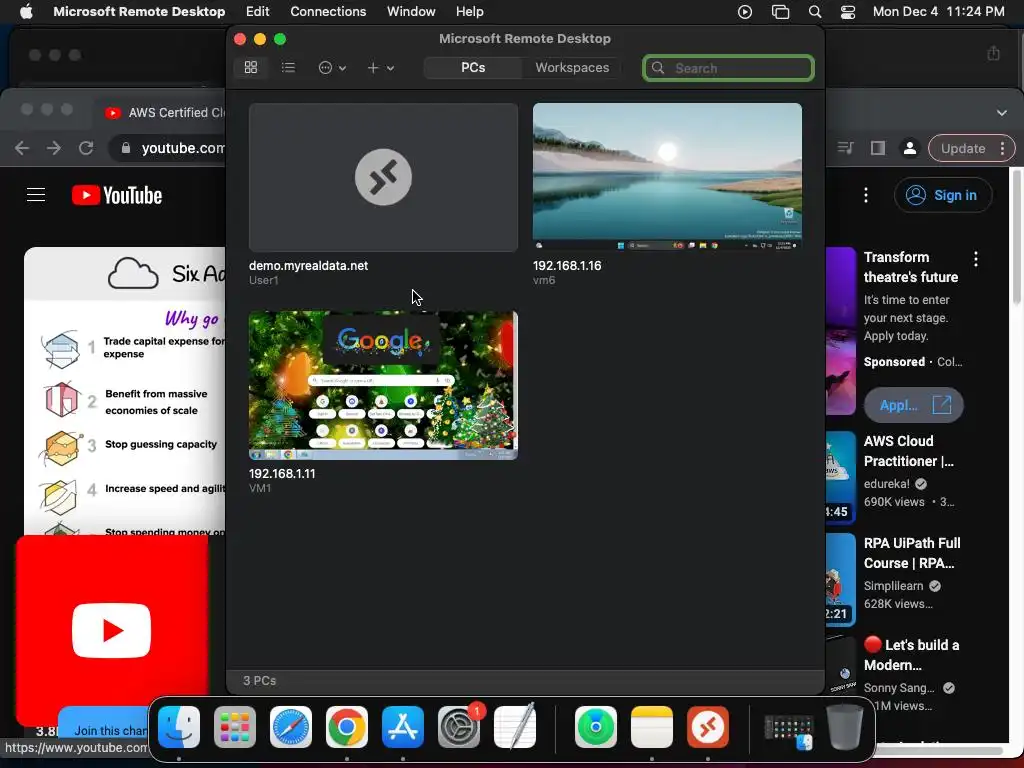Viewport: 1024px width, 768px height.
Task: Open Find My from the Dock
Action: point(596,727)
